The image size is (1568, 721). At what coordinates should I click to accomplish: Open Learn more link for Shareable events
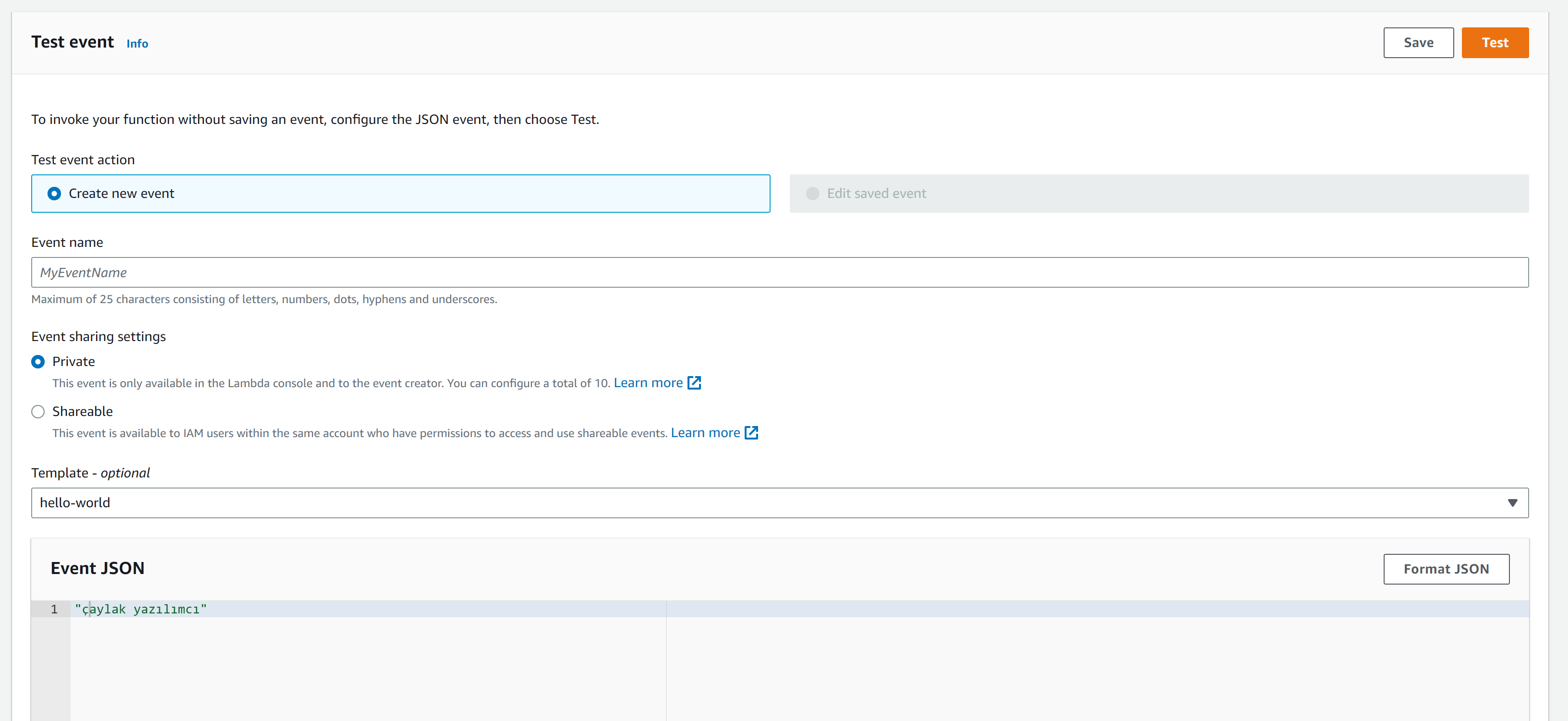click(x=705, y=433)
